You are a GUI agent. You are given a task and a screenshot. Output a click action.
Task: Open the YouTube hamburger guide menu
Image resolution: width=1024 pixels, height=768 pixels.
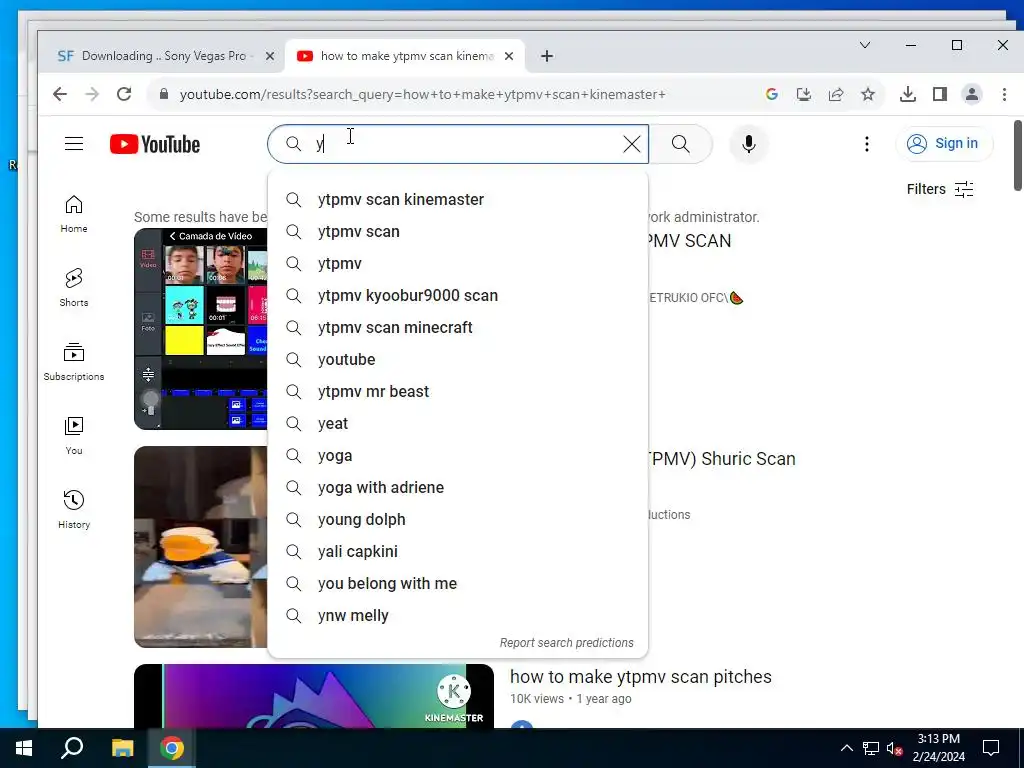point(74,144)
